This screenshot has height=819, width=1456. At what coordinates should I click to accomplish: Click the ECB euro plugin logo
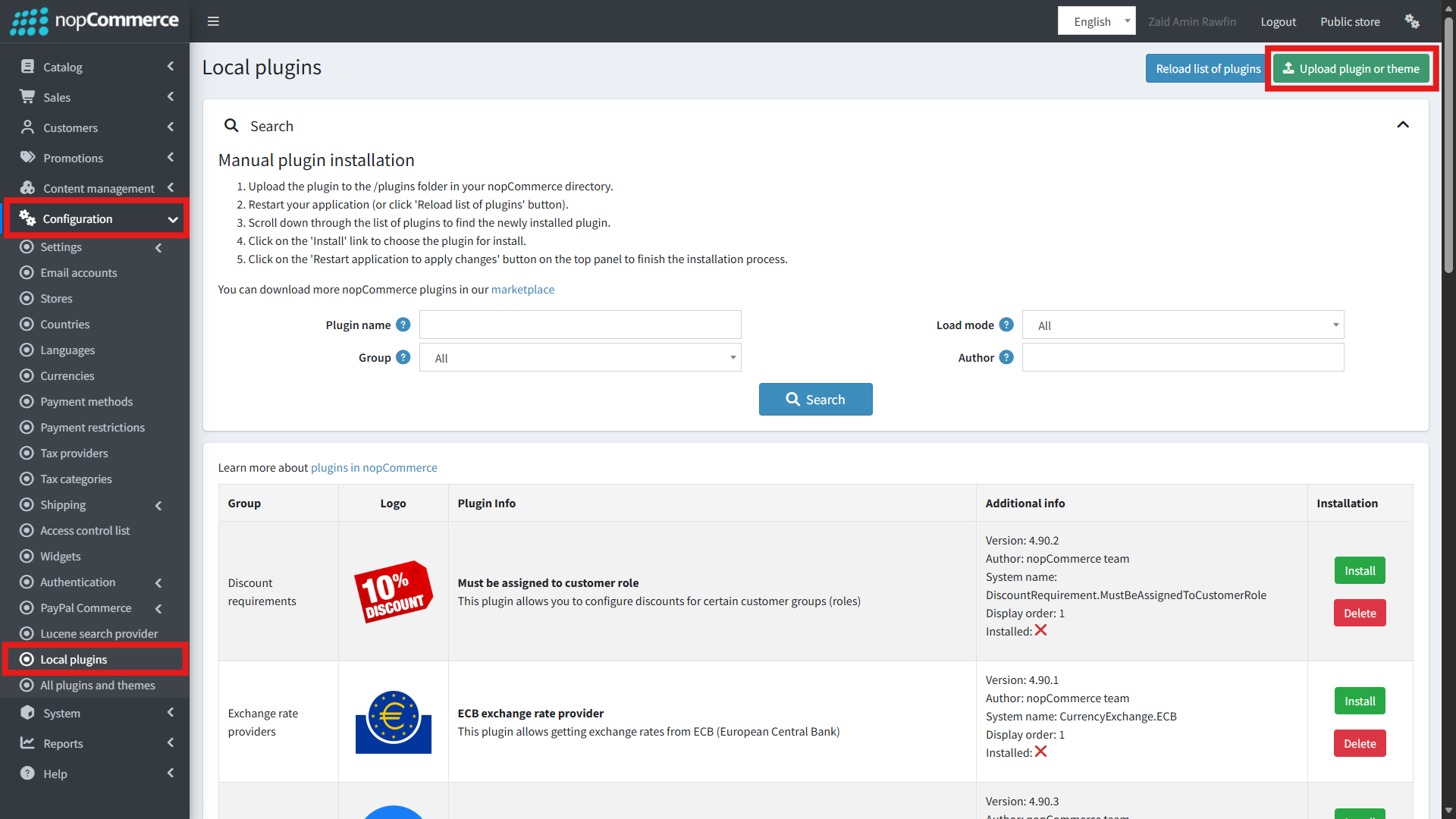click(x=393, y=722)
